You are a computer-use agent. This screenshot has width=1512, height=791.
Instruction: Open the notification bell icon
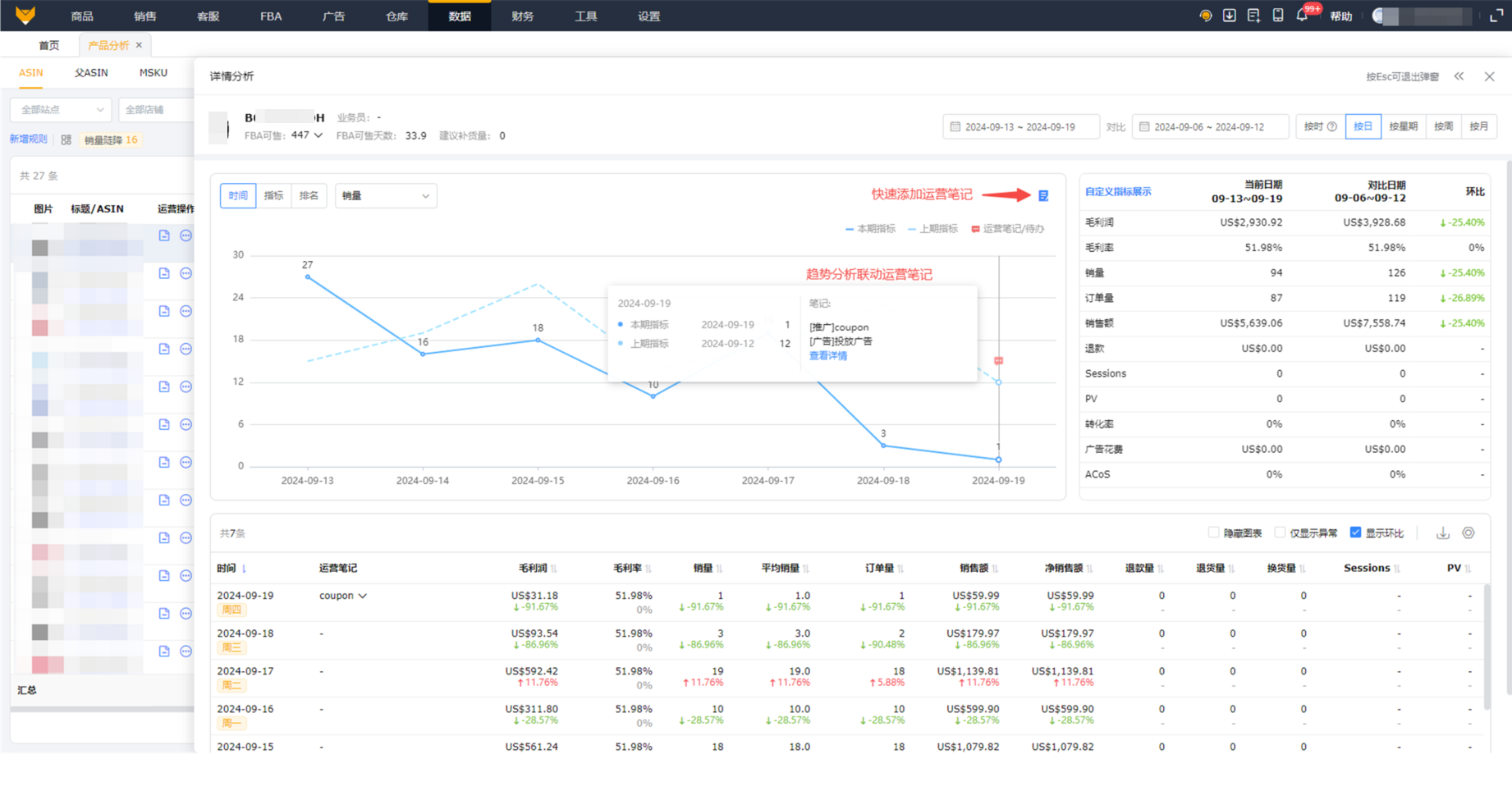pyautogui.click(x=1302, y=16)
